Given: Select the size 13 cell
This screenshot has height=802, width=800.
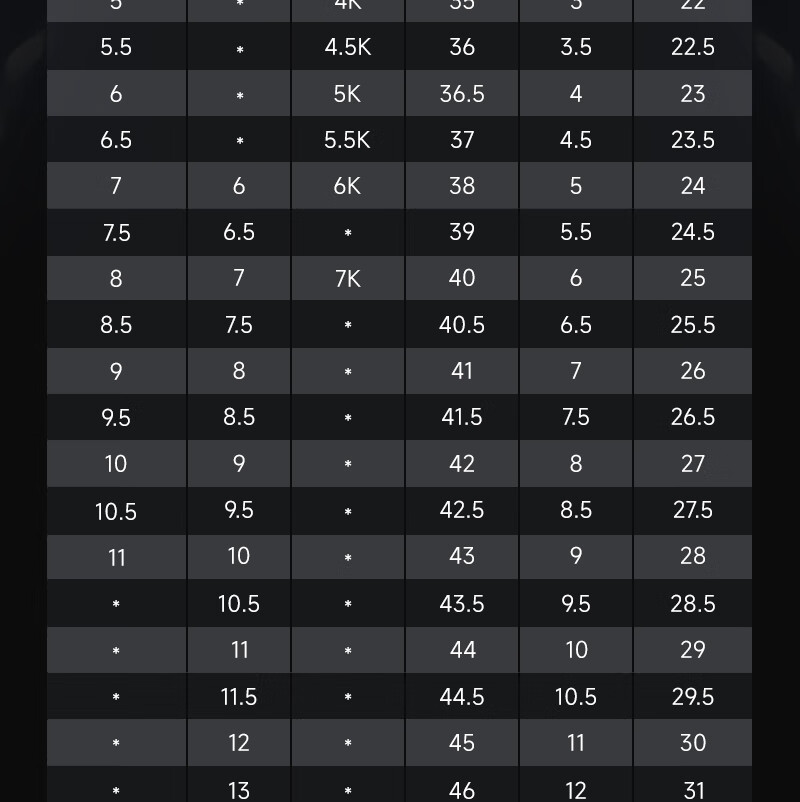Looking at the screenshot, I should [x=239, y=790].
